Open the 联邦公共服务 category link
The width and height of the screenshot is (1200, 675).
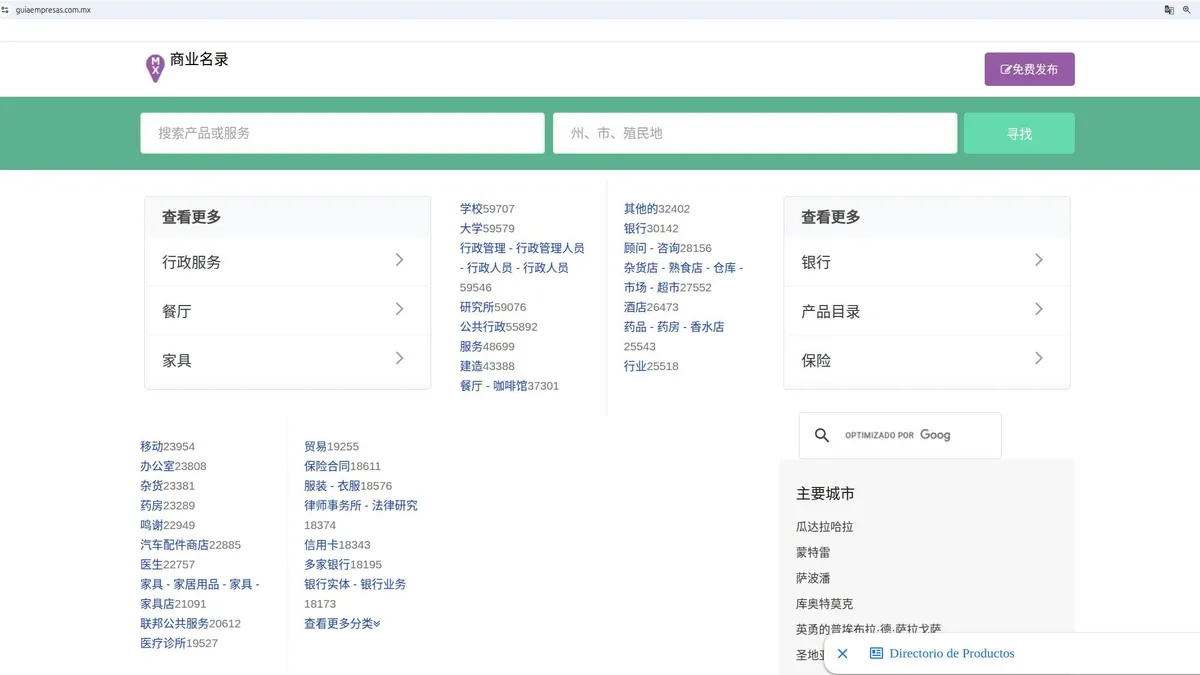point(174,623)
